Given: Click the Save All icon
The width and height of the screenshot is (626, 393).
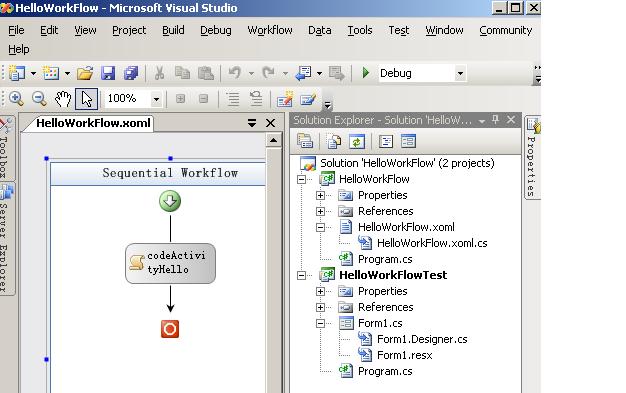Looking at the screenshot, I should coord(131,73).
